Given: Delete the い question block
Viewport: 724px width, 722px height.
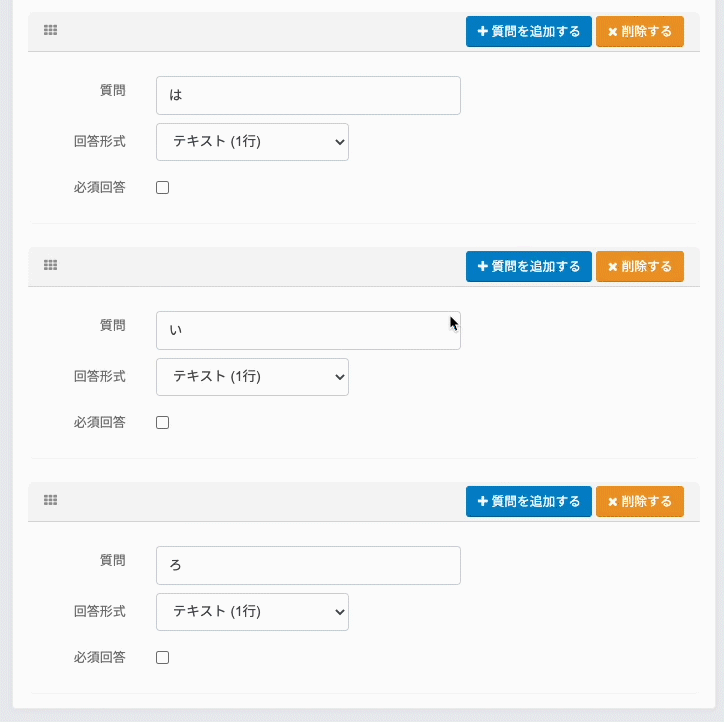Looking at the screenshot, I should point(639,266).
